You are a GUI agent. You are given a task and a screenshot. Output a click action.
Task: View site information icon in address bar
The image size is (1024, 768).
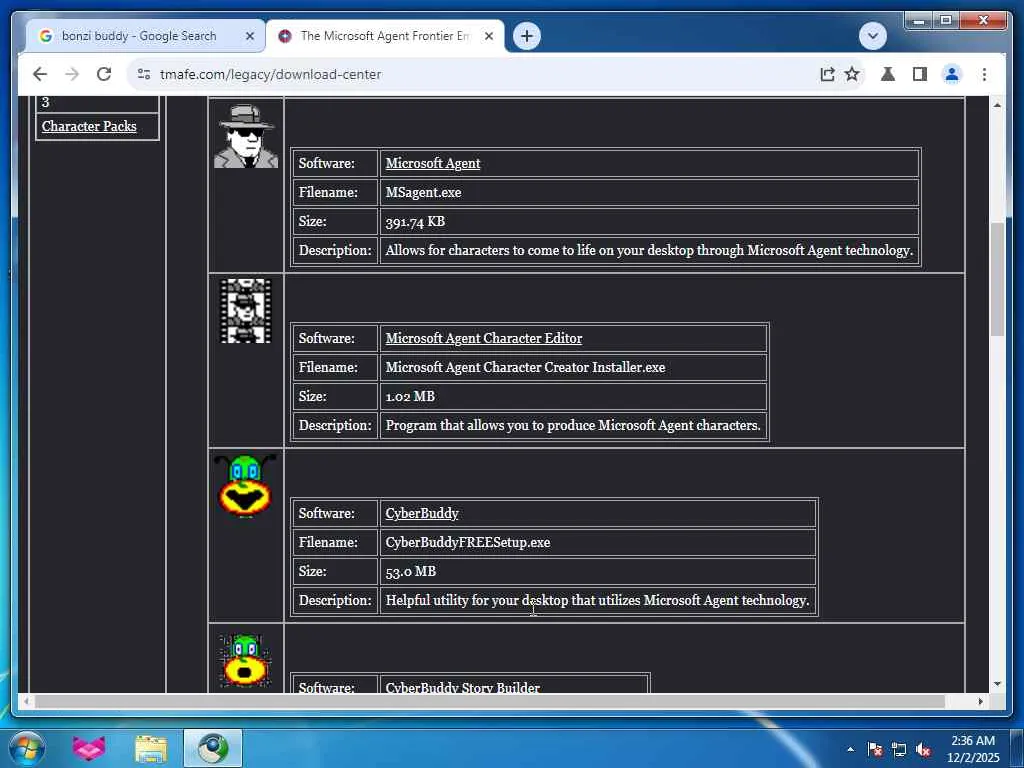[144, 74]
